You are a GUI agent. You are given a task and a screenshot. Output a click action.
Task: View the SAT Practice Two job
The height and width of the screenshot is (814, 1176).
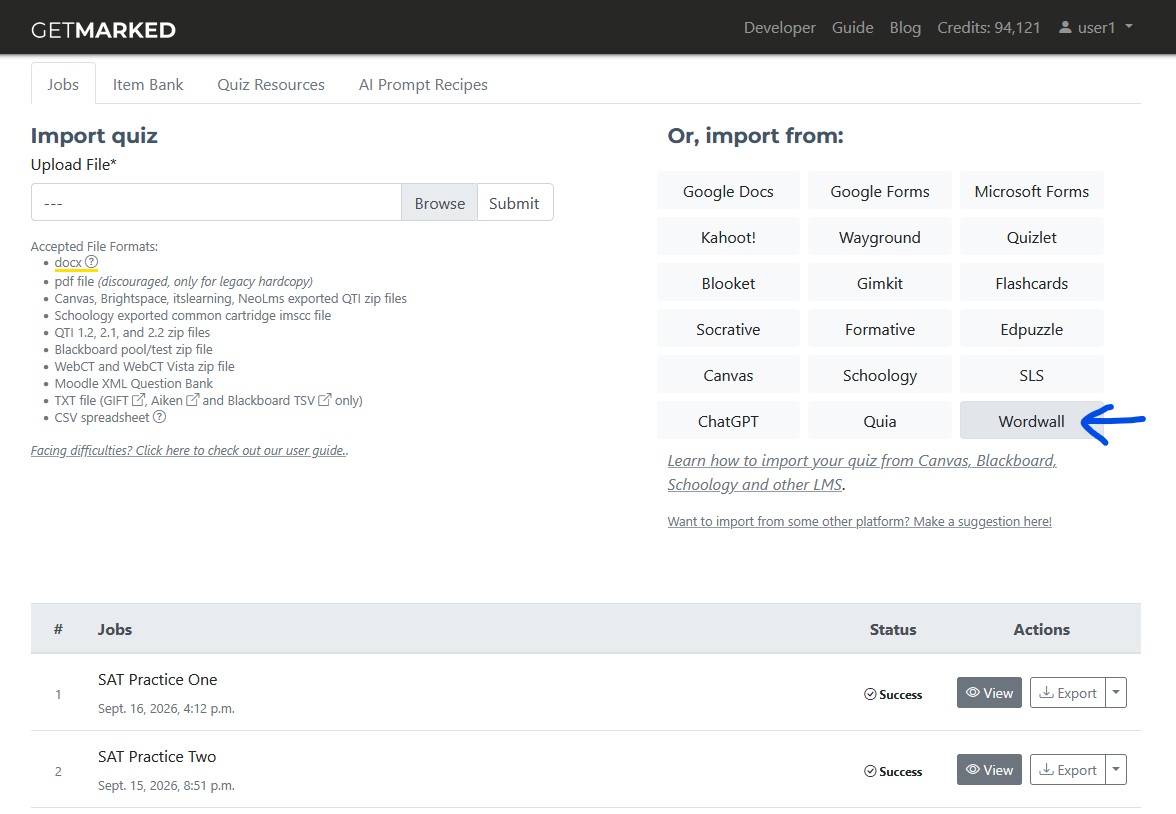tap(989, 770)
